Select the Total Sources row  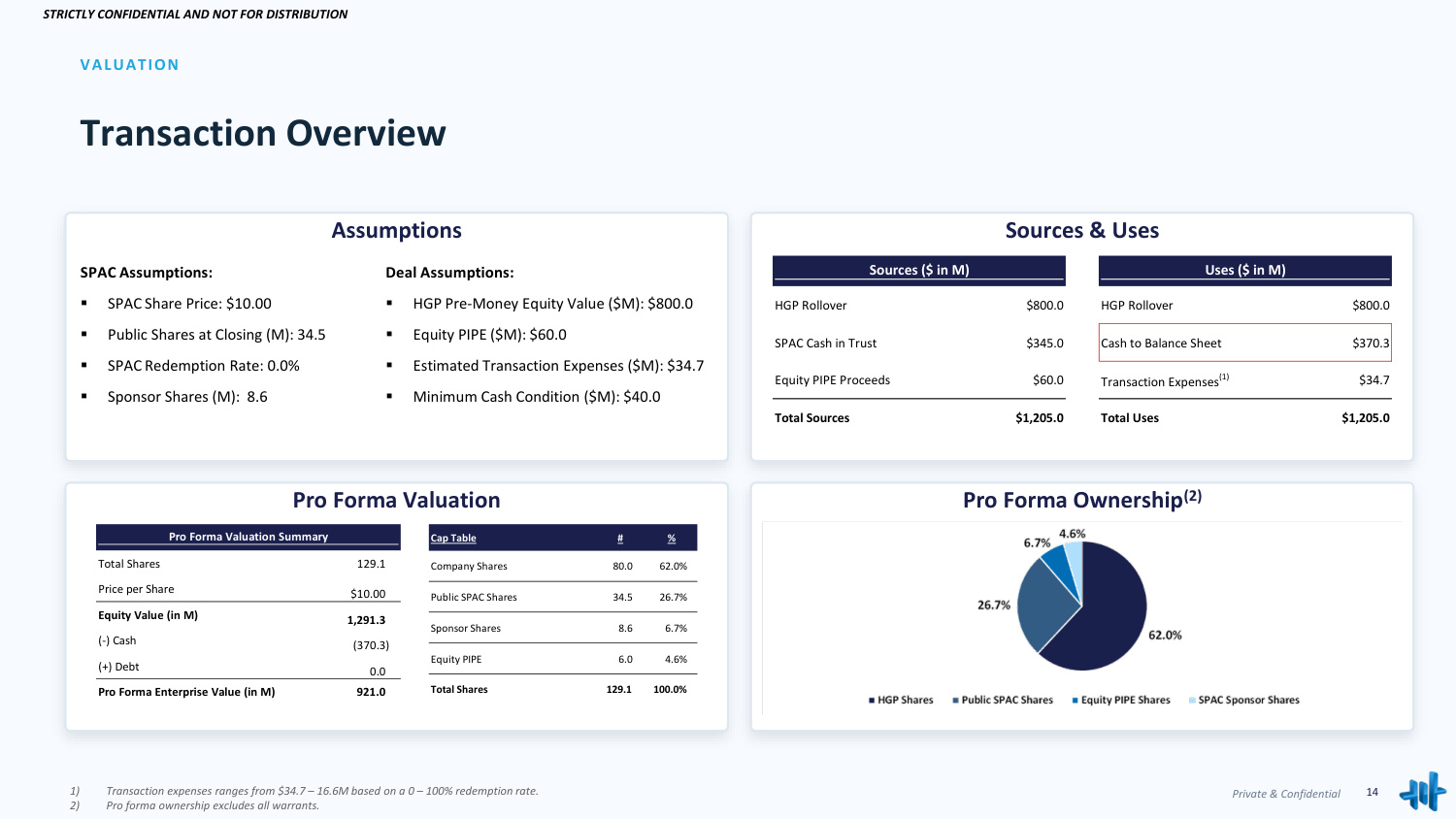click(x=919, y=418)
